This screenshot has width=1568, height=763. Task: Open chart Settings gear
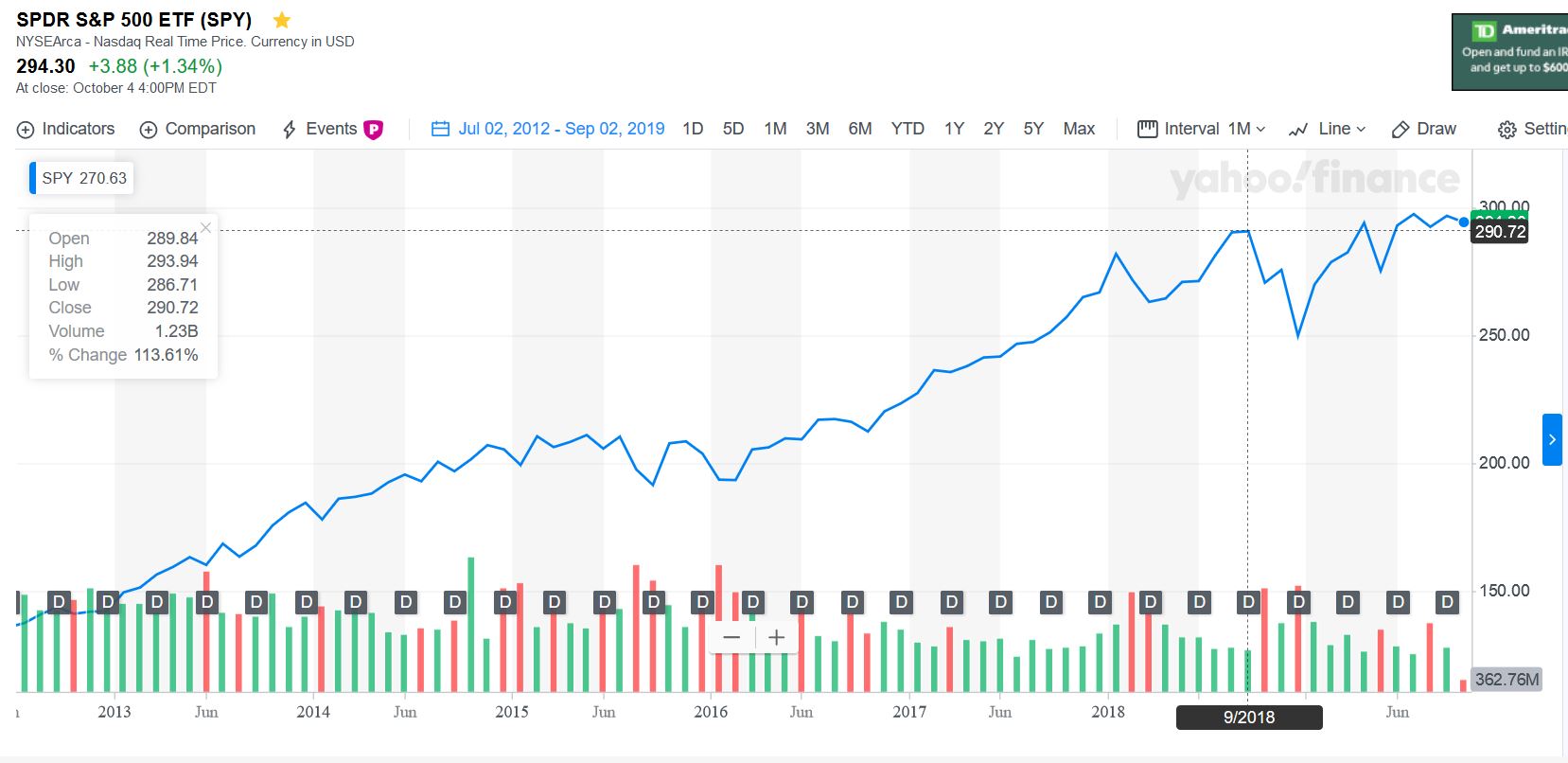click(1506, 130)
